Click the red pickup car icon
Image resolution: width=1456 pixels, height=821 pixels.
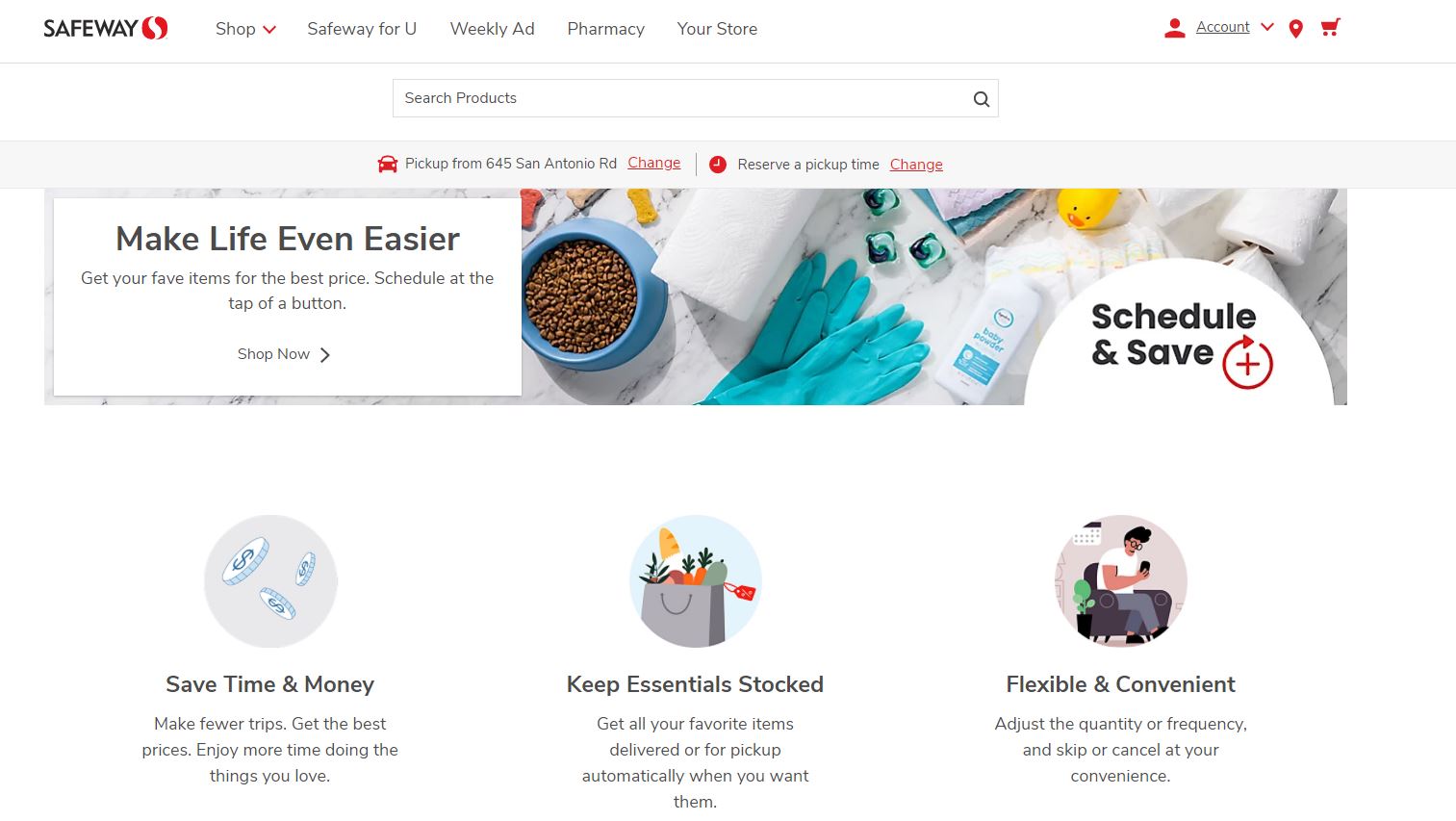(388, 164)
